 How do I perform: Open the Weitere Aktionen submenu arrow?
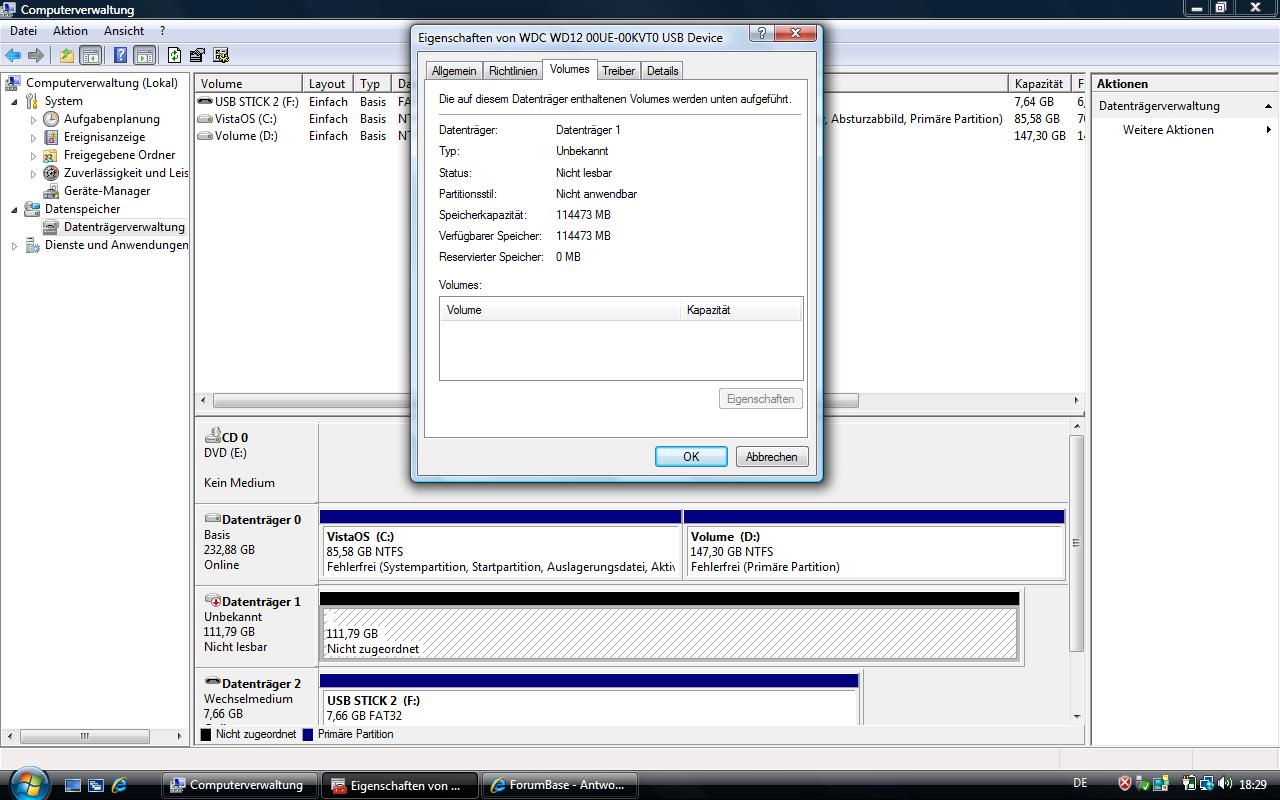[1269, 130]
